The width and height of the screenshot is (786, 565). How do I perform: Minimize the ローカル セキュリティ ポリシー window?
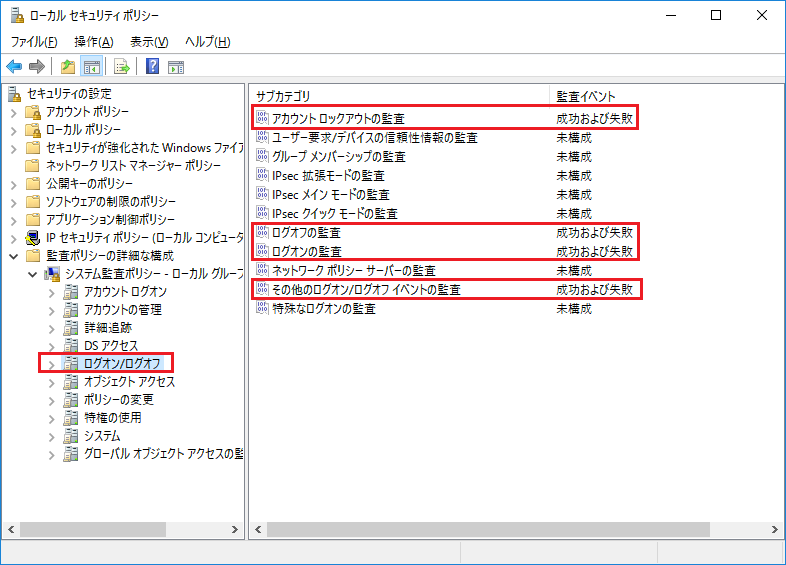[x=671, y=15]
